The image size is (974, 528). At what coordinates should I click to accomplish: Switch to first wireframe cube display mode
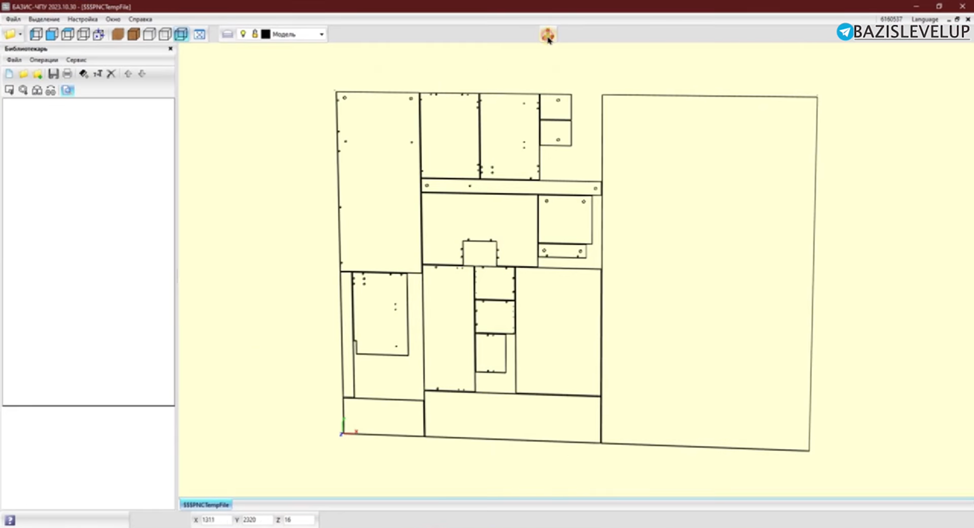click(149, 34)
